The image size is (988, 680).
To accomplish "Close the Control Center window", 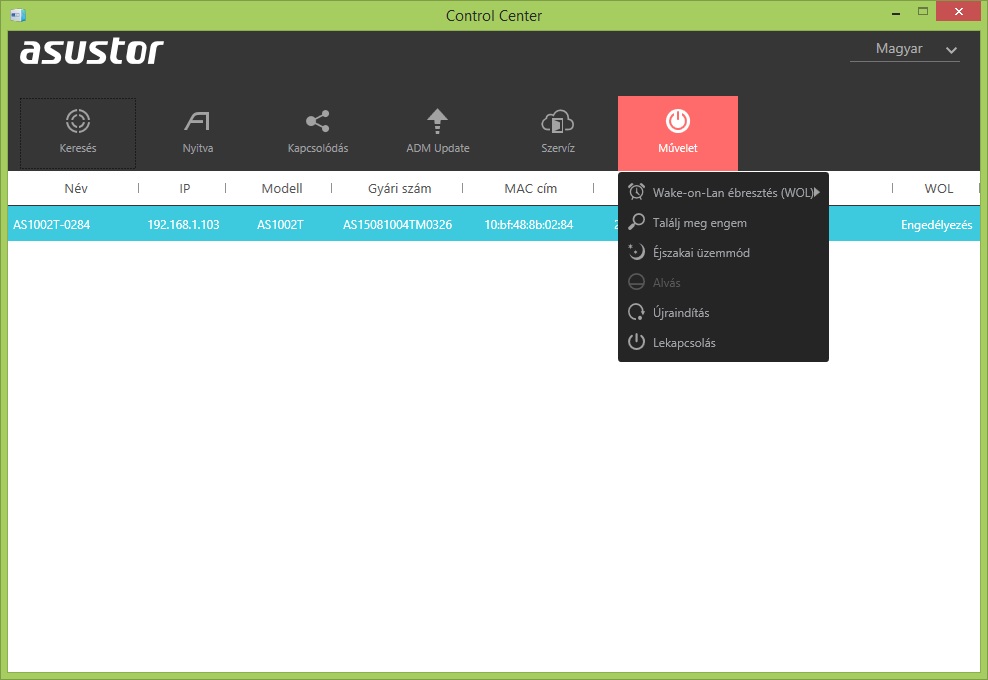I will [958, 11].
